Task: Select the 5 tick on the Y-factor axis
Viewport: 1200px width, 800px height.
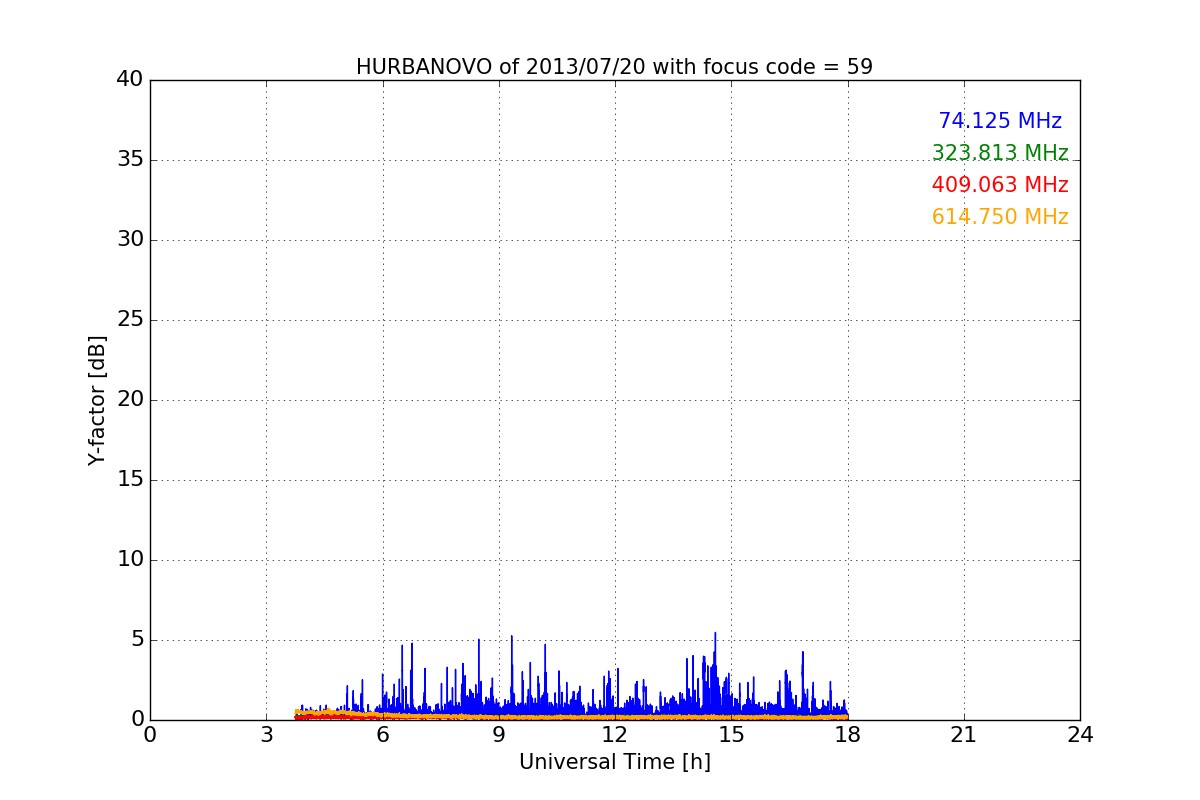Action: (137, 640)
